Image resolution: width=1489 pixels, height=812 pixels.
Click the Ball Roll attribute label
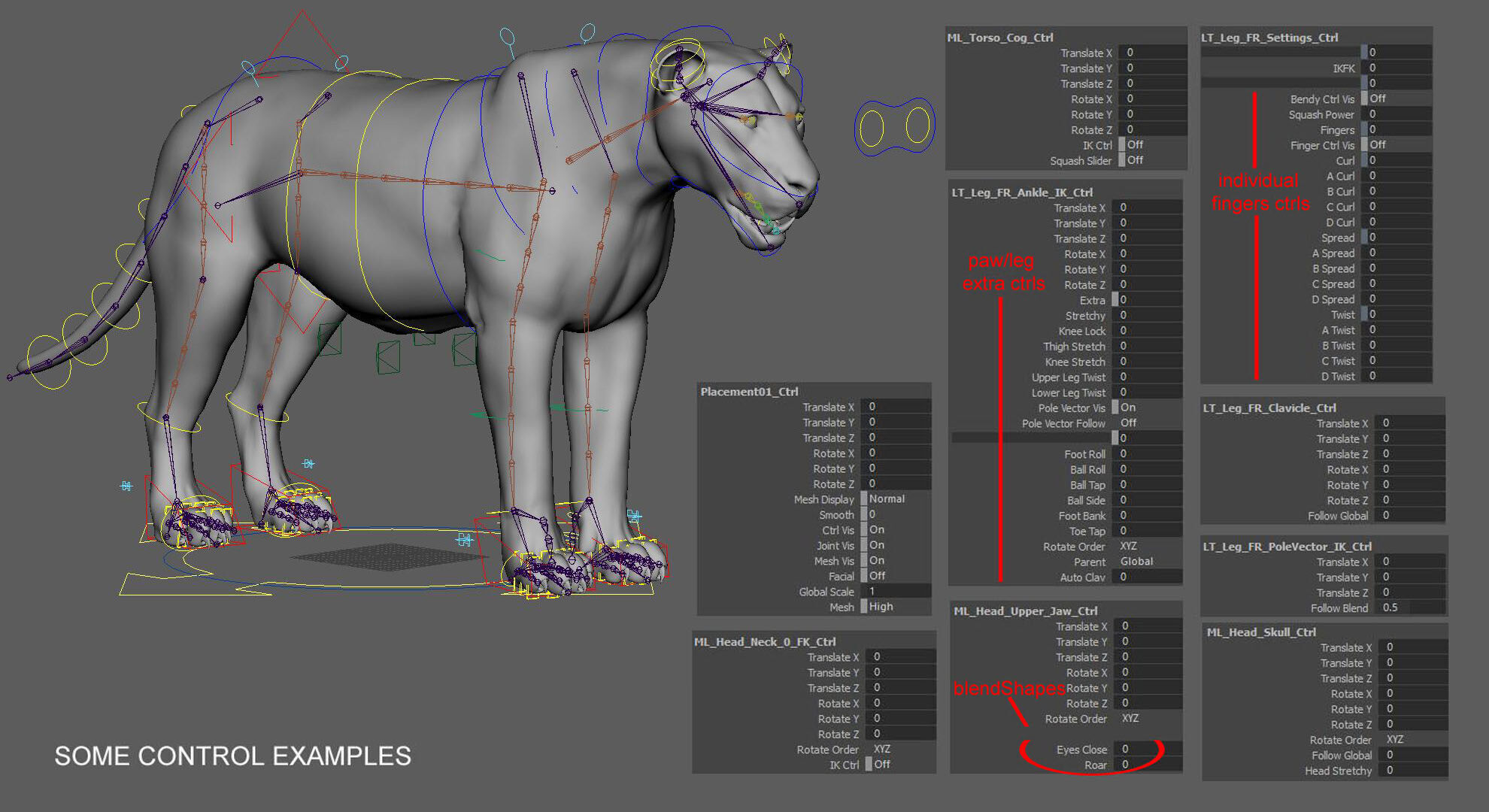[x=1088, y=470]
